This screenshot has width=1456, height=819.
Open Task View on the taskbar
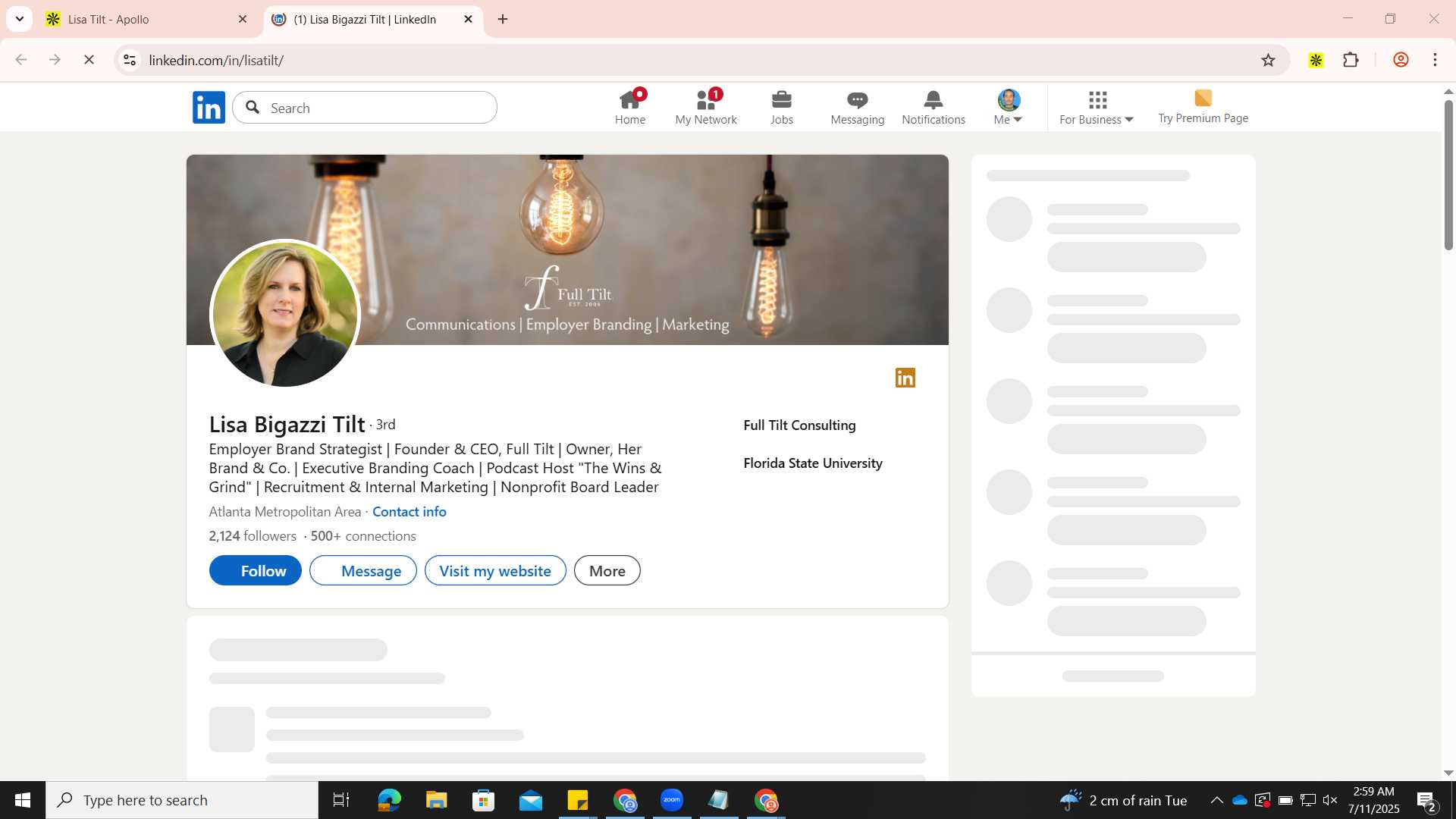click(x=341, y=800)
